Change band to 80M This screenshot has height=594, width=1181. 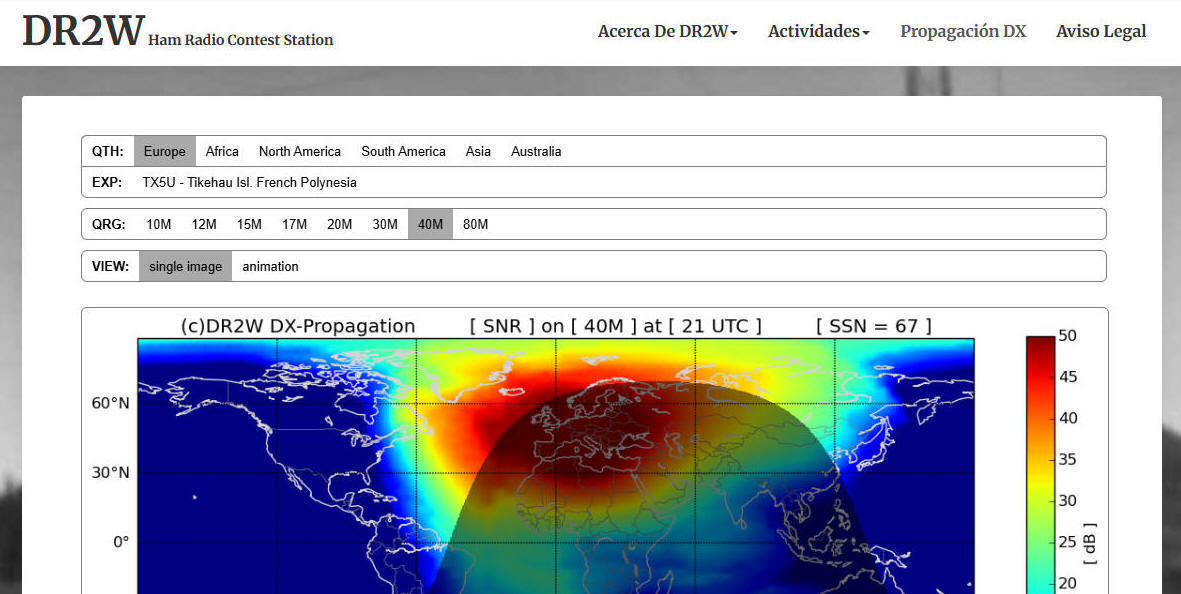pyautogui.click(x=475, y=225)
